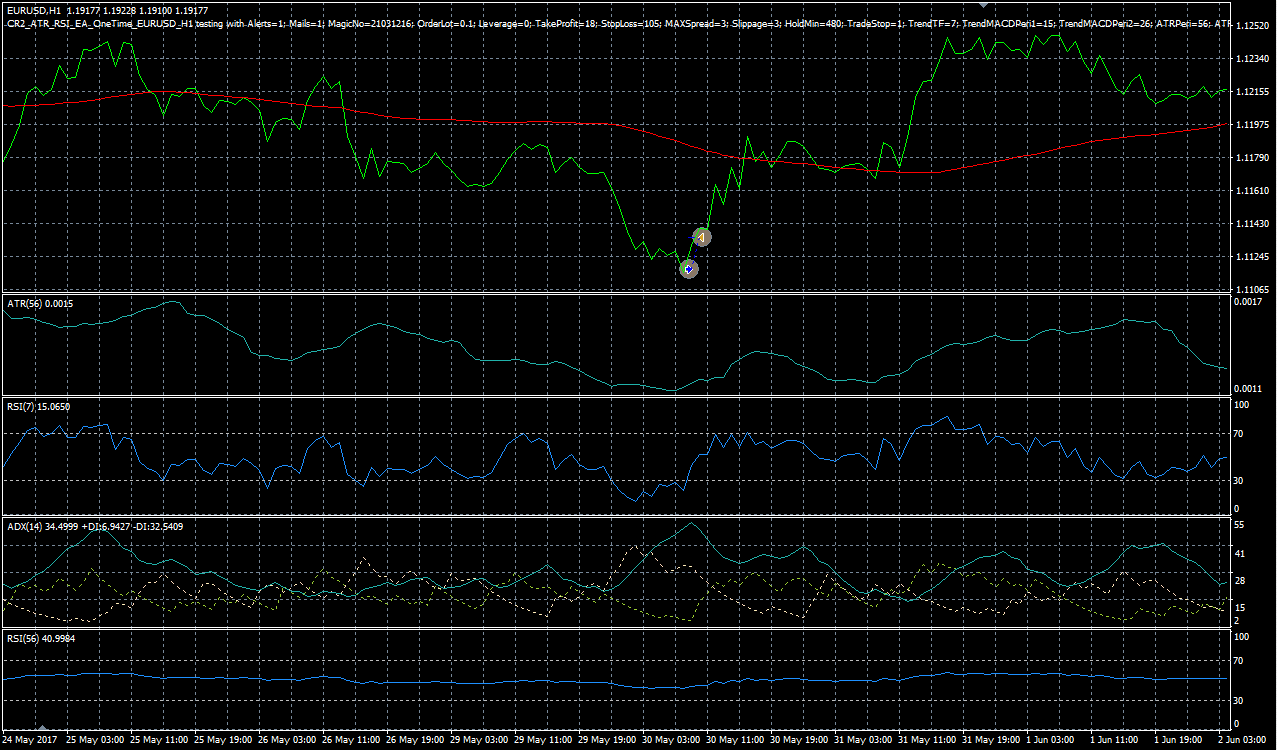
Task: Select the EURUSD,H1 symbol label
Action: click(33, 10)
